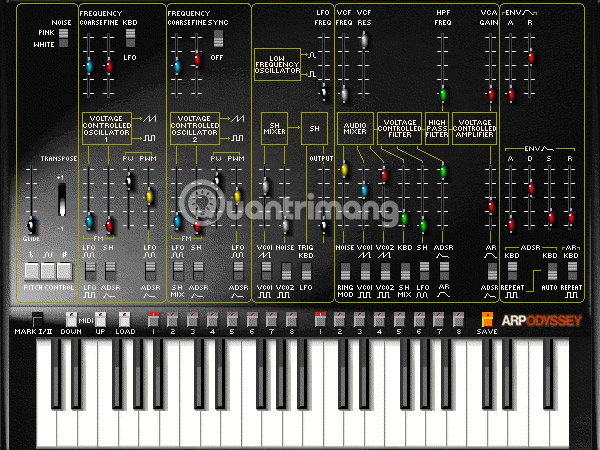The width and height of the screenshot is (600, 450).
Task: Click the orange SAVE icon
Action: click(487, 319)
